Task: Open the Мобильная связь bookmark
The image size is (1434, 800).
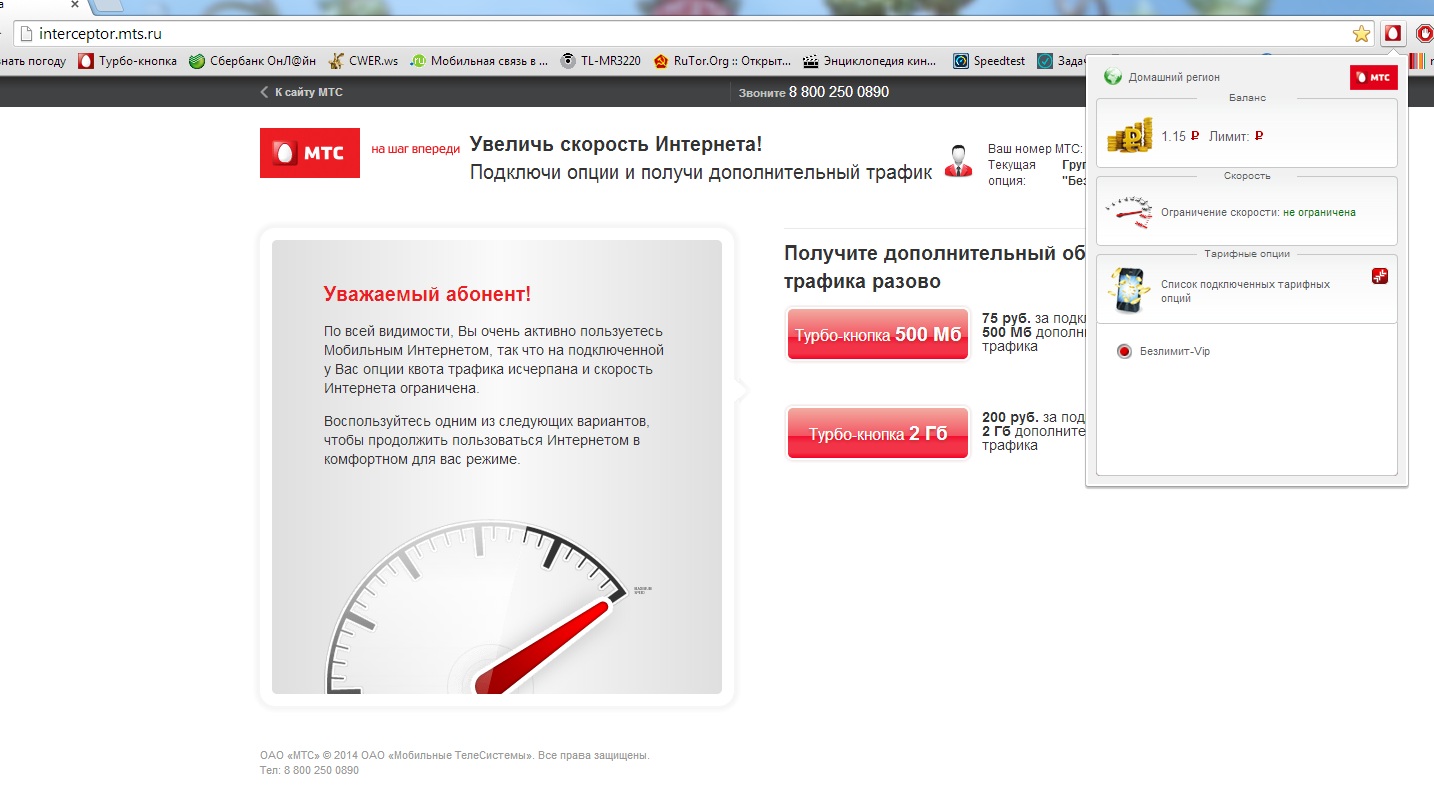Action: tap(479, 61)
